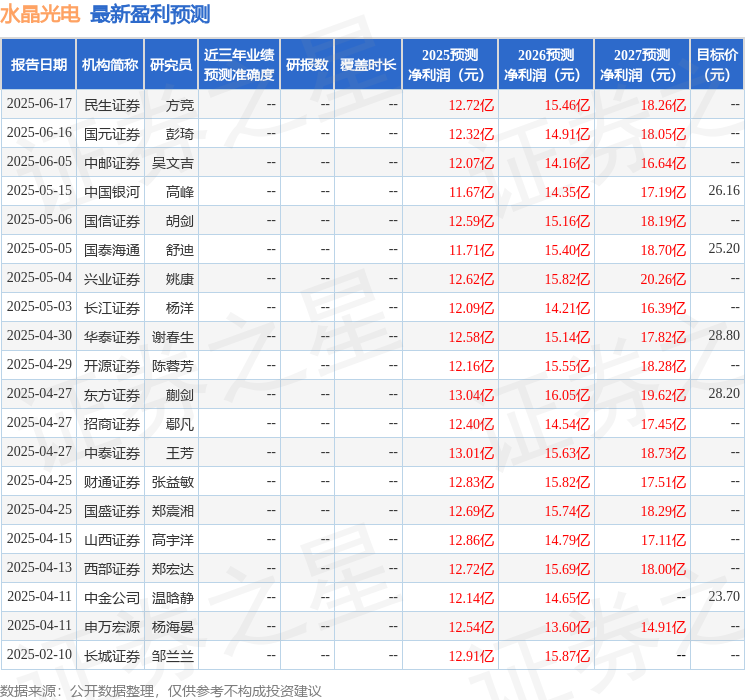The width and height of the screenshot is (745, 700).
Task: Select 中邮证券 institution cell
Action: coord(112,163)
